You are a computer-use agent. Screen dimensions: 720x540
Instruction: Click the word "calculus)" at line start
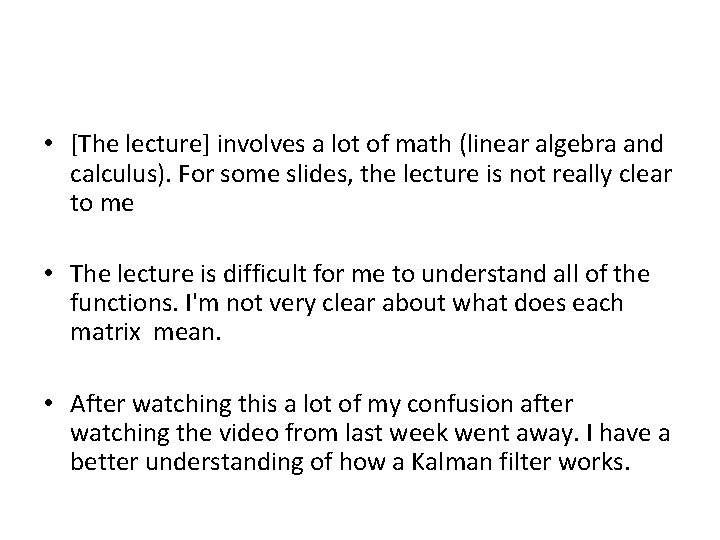click(120, 174)
